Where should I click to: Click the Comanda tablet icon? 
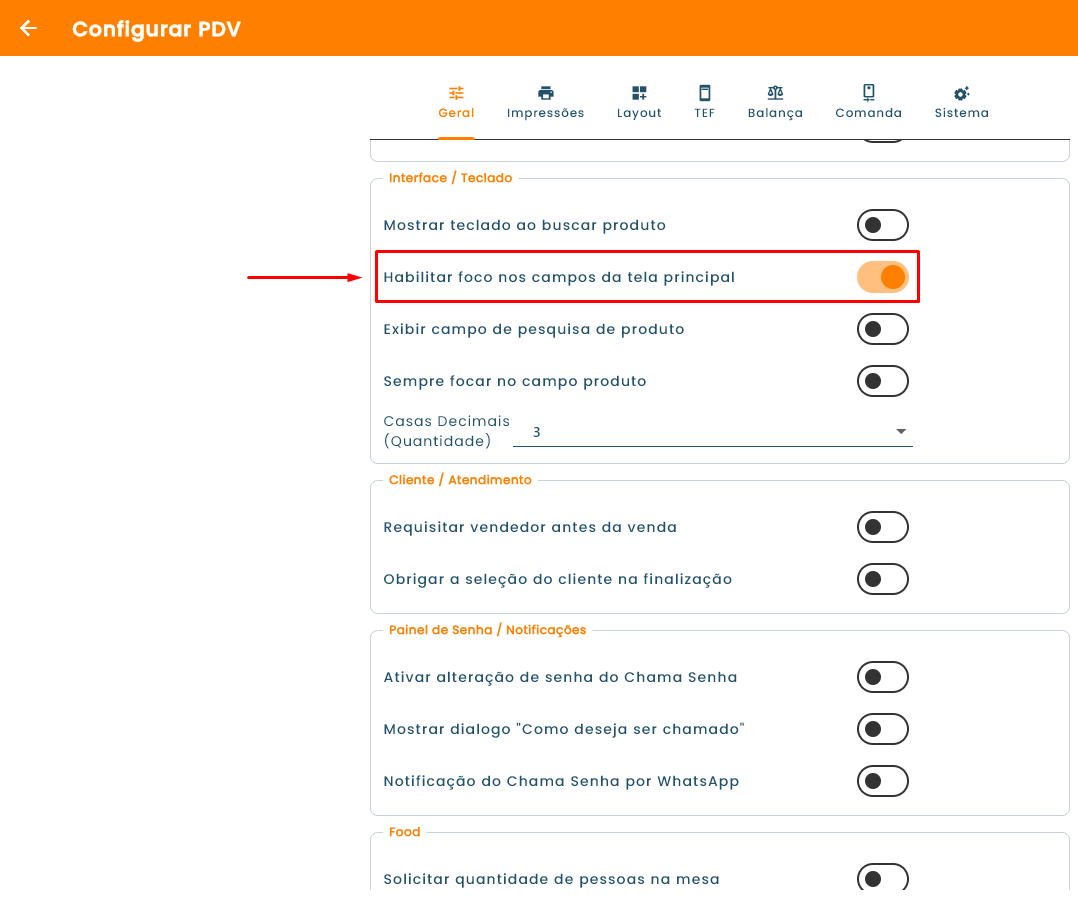coord(869,93)
